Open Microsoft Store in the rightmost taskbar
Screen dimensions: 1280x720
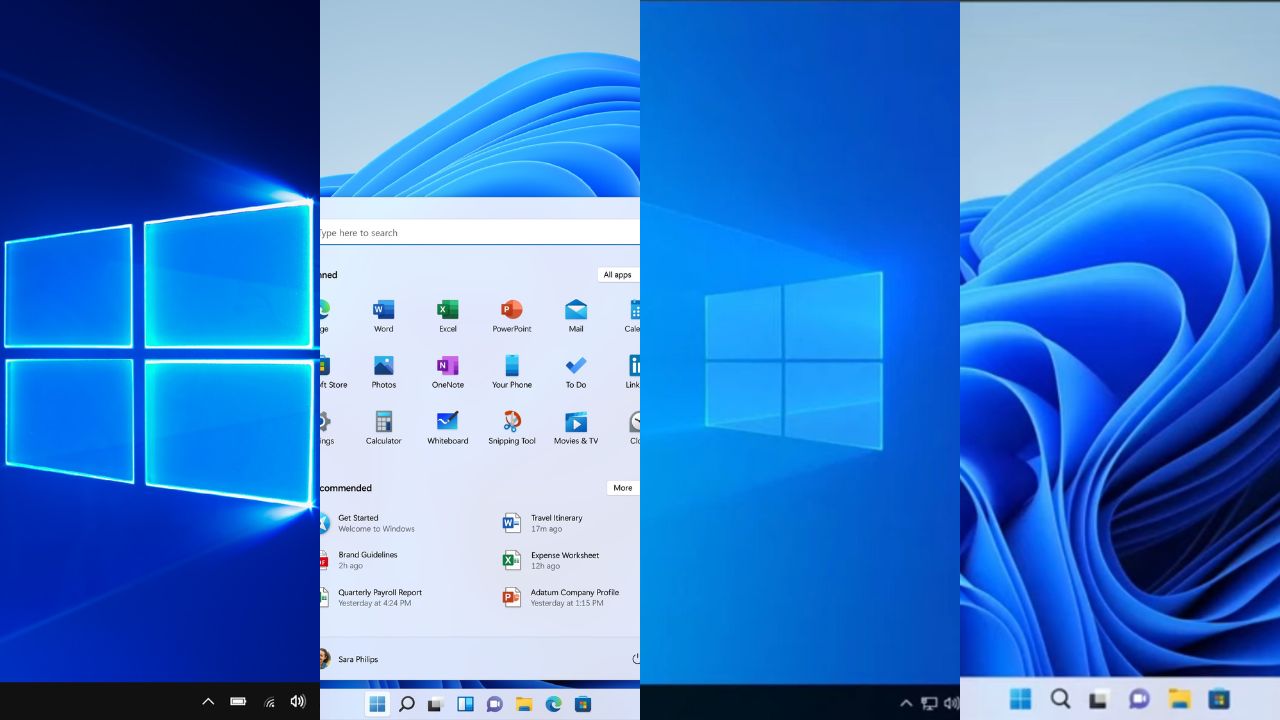pyautogui.click(x=1219, y=699)
